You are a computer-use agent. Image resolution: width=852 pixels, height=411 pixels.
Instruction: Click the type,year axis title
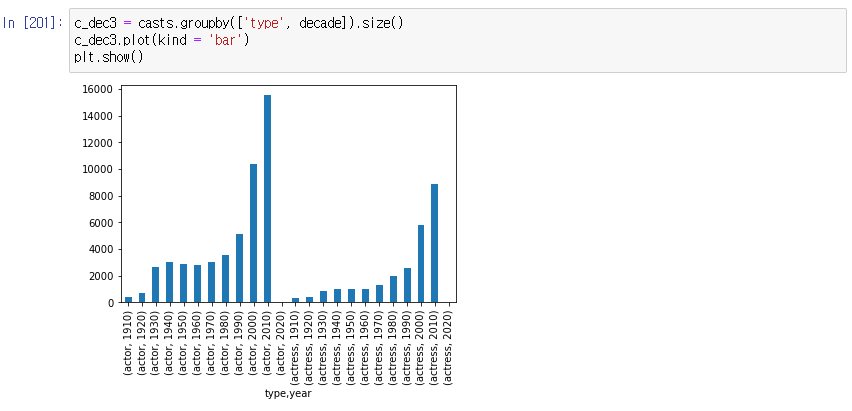point(288,394)
